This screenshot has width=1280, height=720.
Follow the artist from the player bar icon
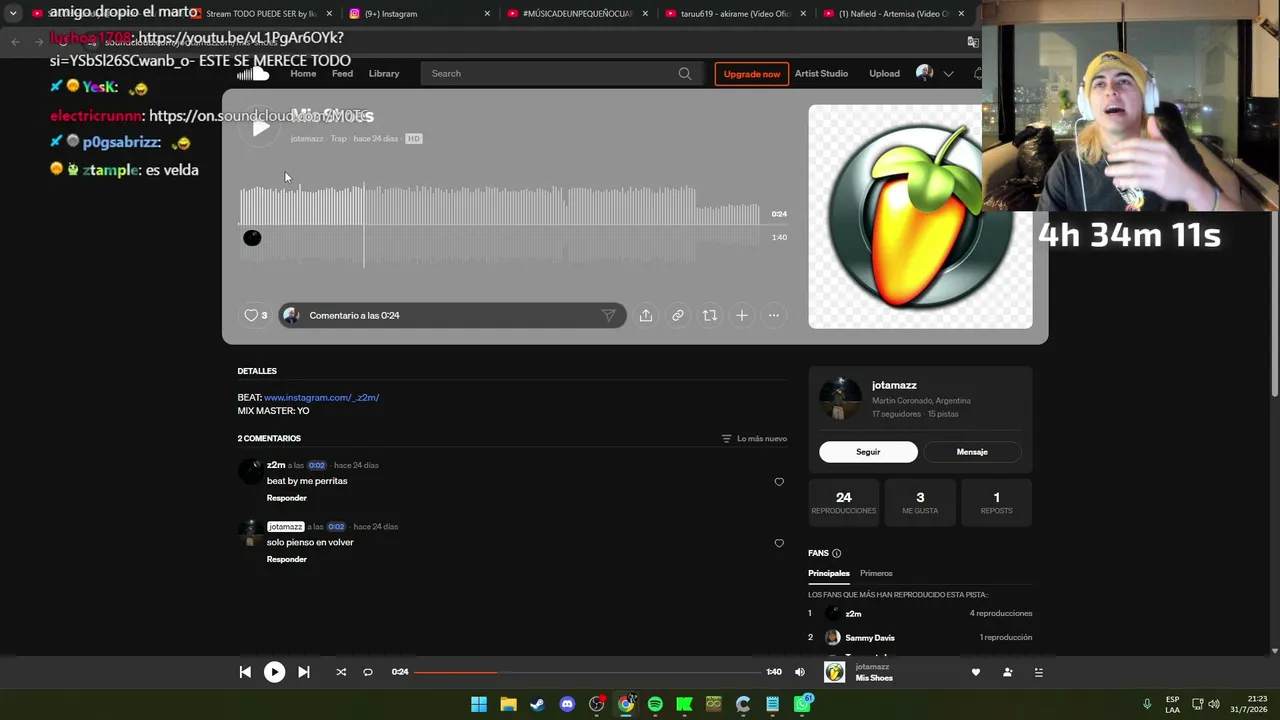(x=1008, y=672)
